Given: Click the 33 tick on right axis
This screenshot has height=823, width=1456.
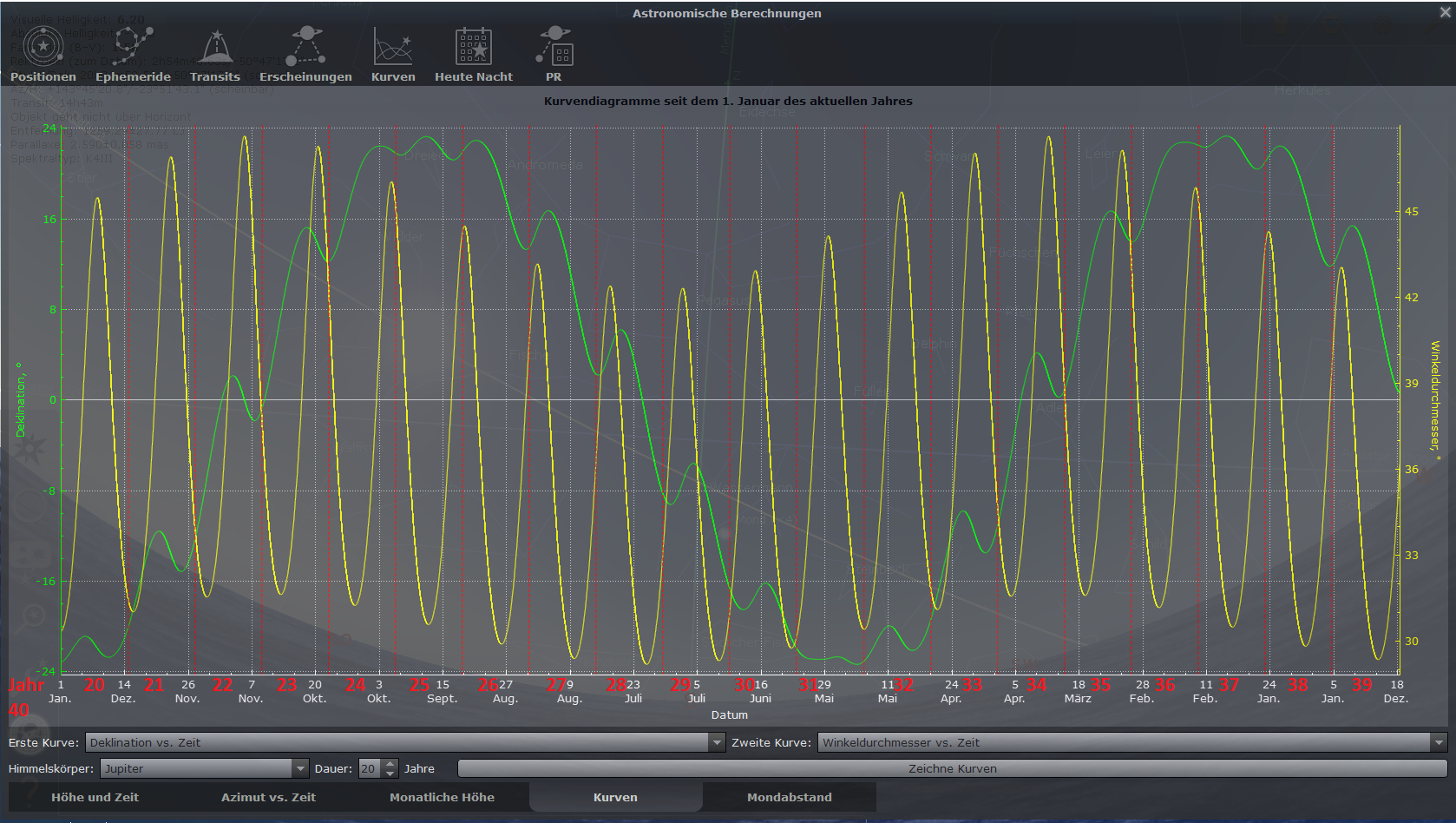Looking at the screenshot, I should [1412, 555].
